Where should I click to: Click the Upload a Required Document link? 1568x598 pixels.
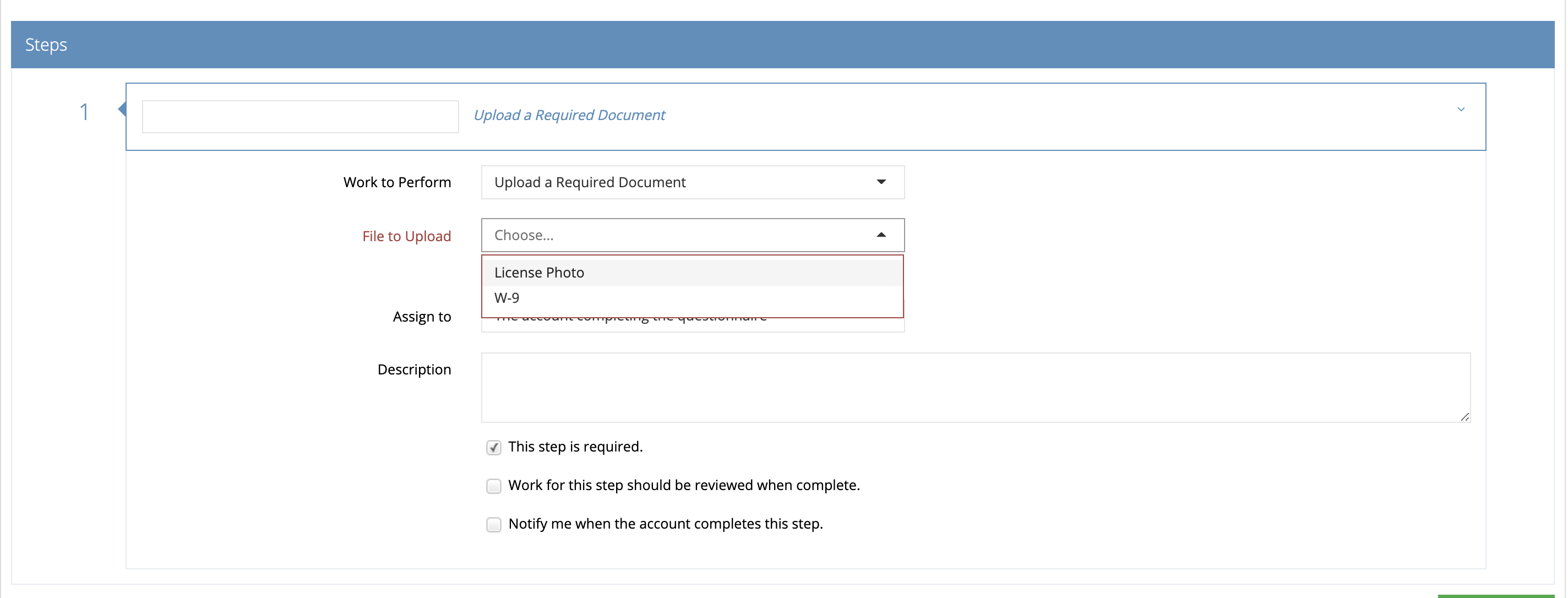569,115
